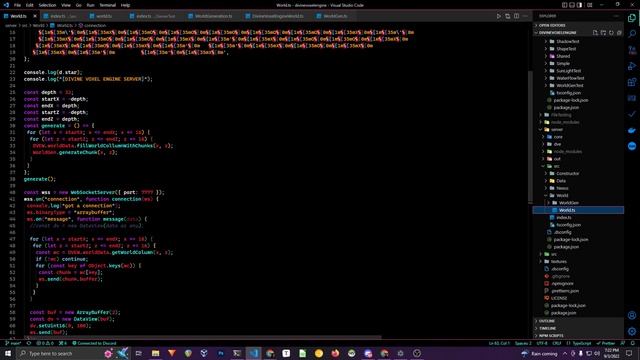Viewport: 640px width, 360px height.
Task: Expand the WorldGenTest folder
Action: coord(578,86)
